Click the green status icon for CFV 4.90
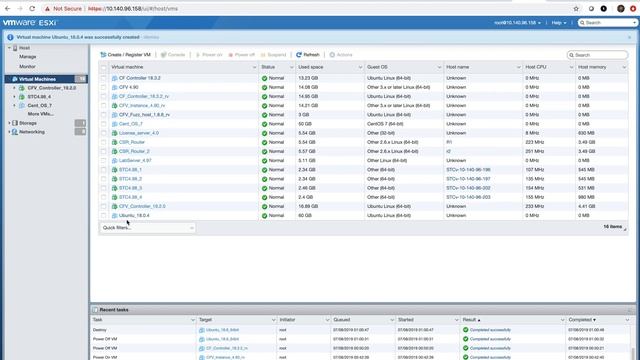 tap(264, 87)
